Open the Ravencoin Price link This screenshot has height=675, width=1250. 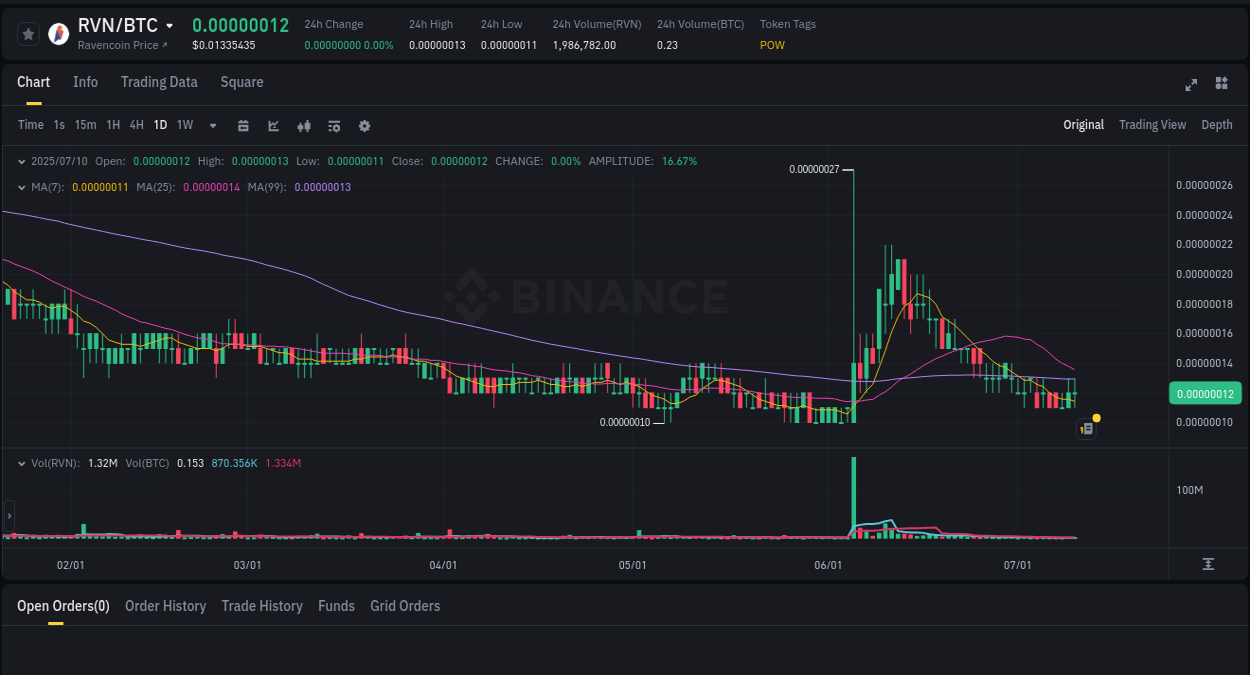coord(119,45)
